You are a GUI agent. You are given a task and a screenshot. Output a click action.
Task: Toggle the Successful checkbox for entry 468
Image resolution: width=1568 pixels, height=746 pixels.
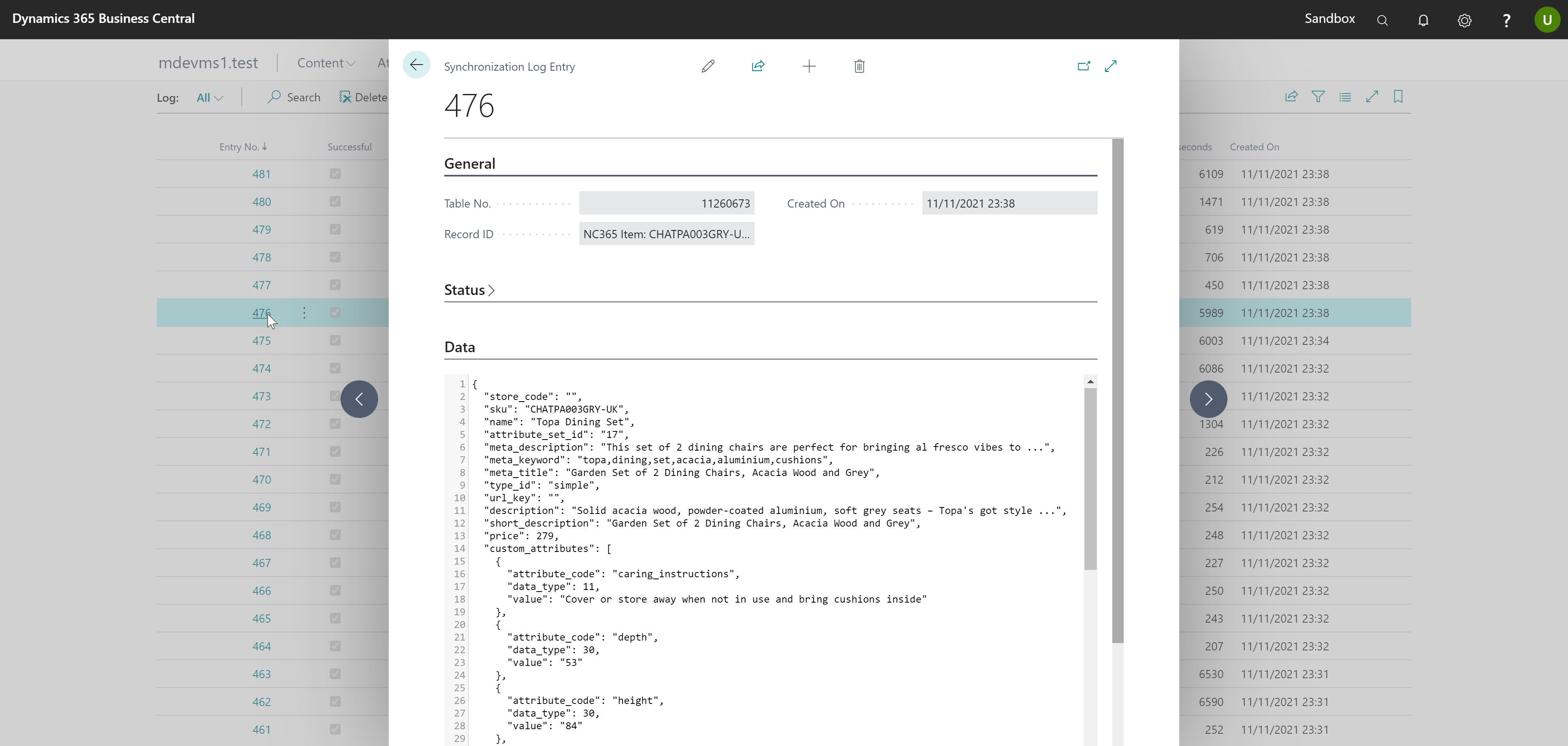(x=335, y=535)
